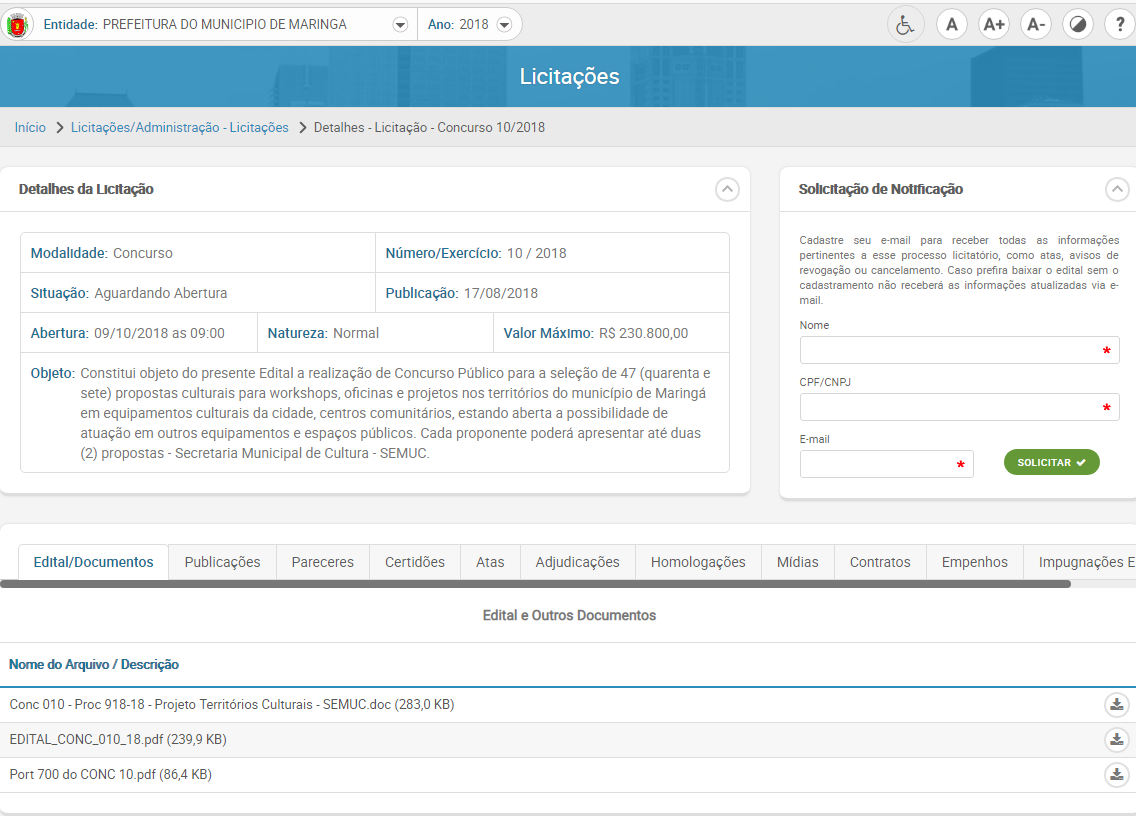Decrease font size with A- icon
This screenshot has width=1136, height=816.
1035,24
